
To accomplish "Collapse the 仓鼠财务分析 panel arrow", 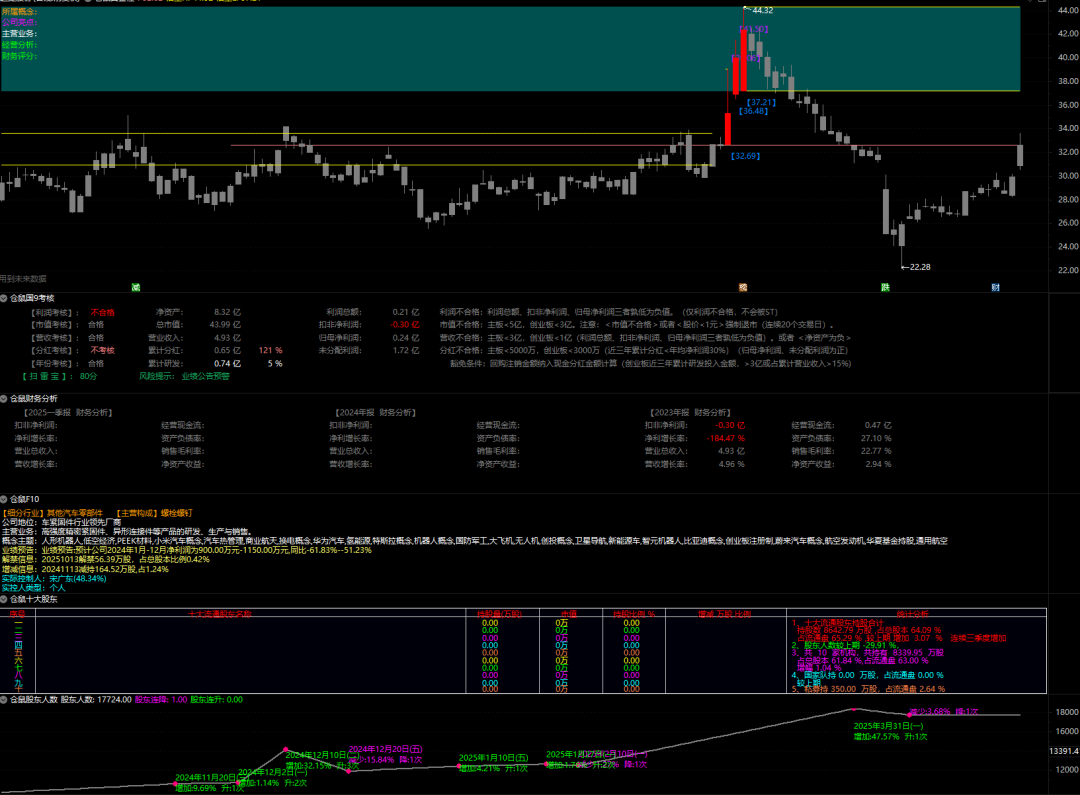I will coord(3,399).
